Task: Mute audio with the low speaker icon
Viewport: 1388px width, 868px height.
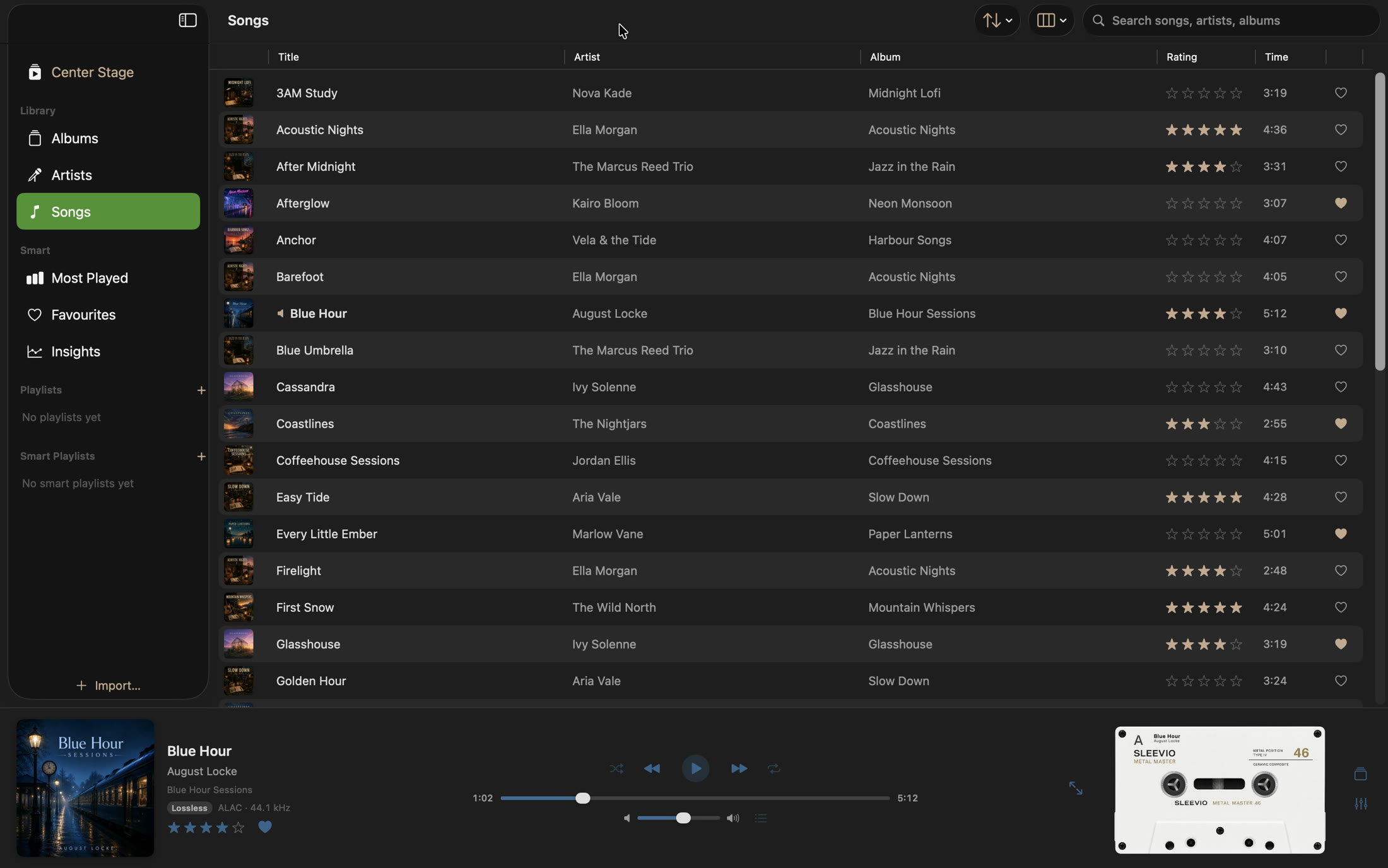Action: pos(626,818)
